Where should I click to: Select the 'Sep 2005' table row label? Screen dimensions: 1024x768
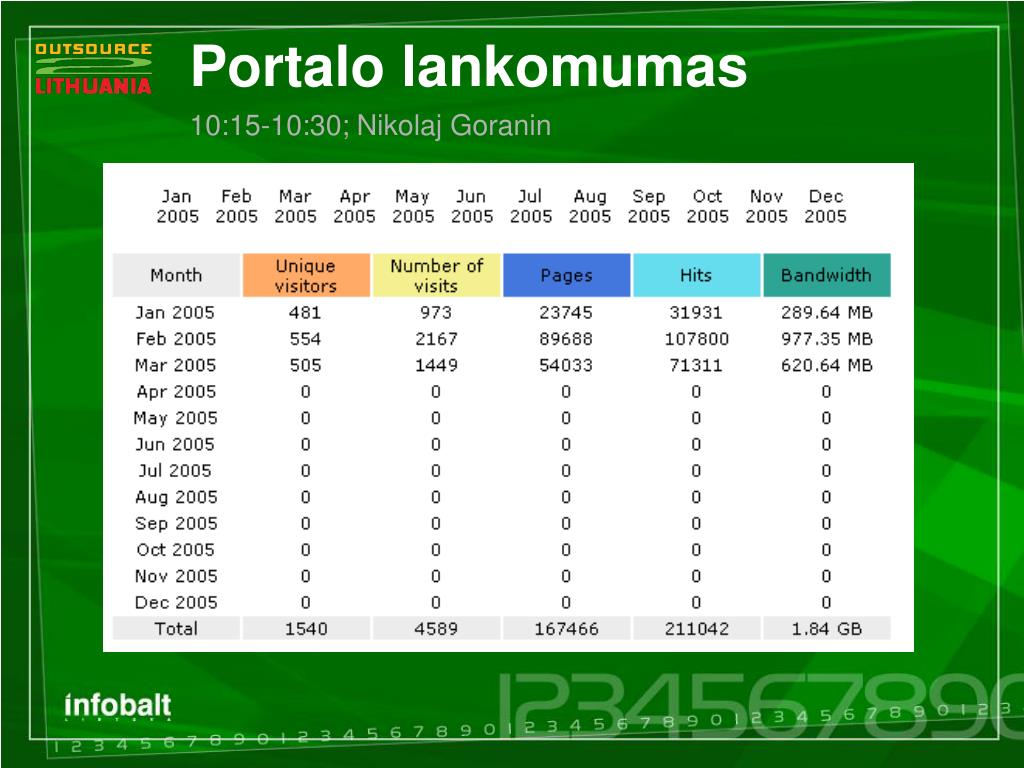[x=175, y=523]
